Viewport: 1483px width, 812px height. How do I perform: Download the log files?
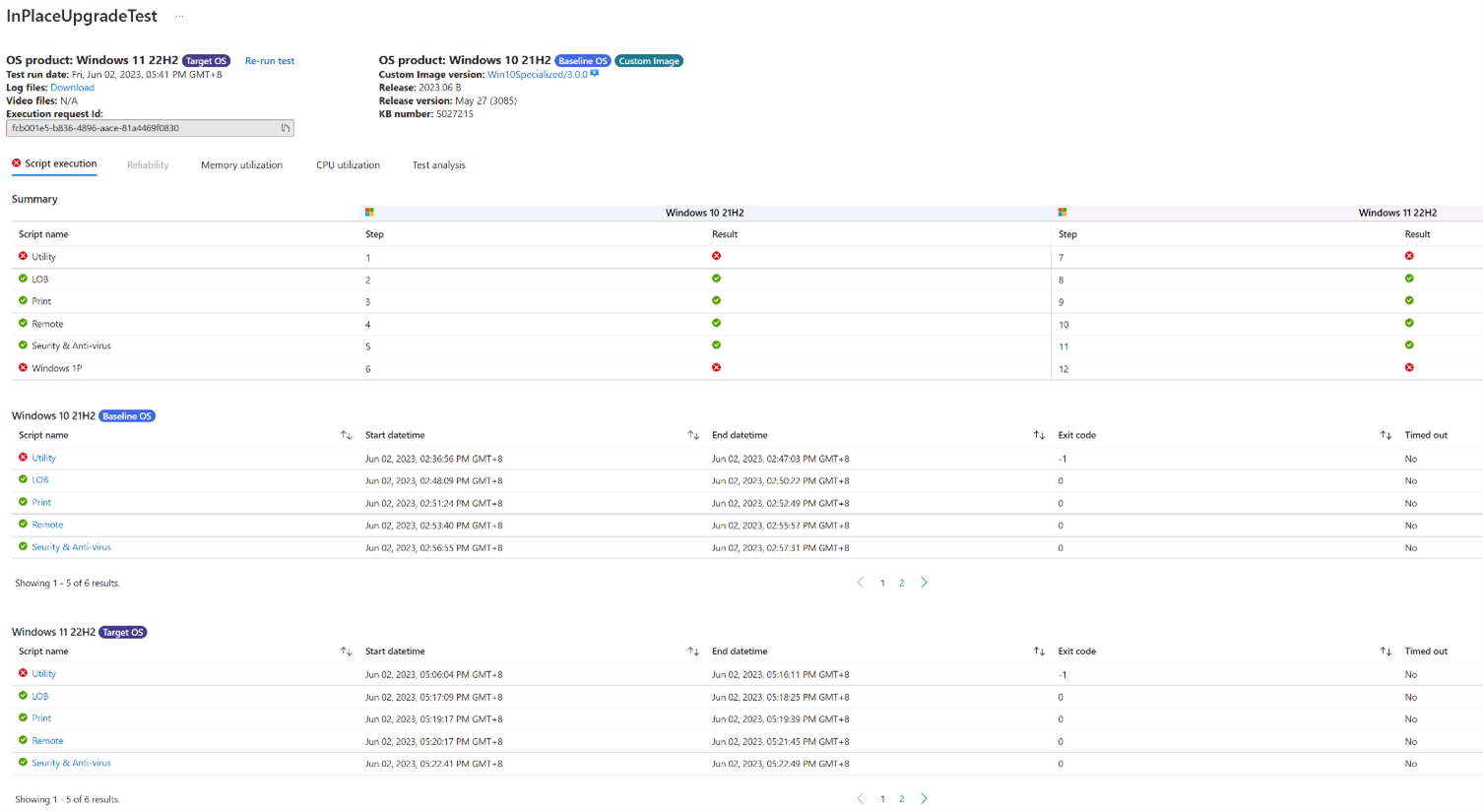coord(72,88)
